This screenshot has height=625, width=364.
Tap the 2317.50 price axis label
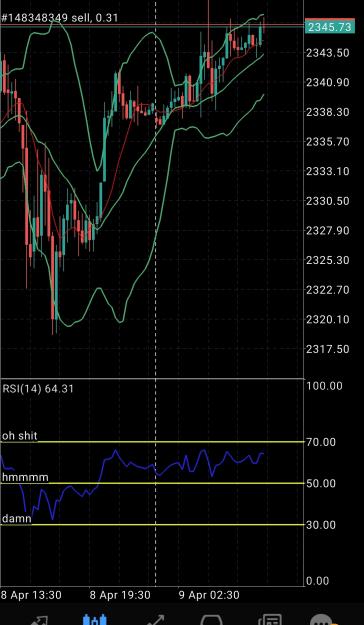[x=328, y=349]
